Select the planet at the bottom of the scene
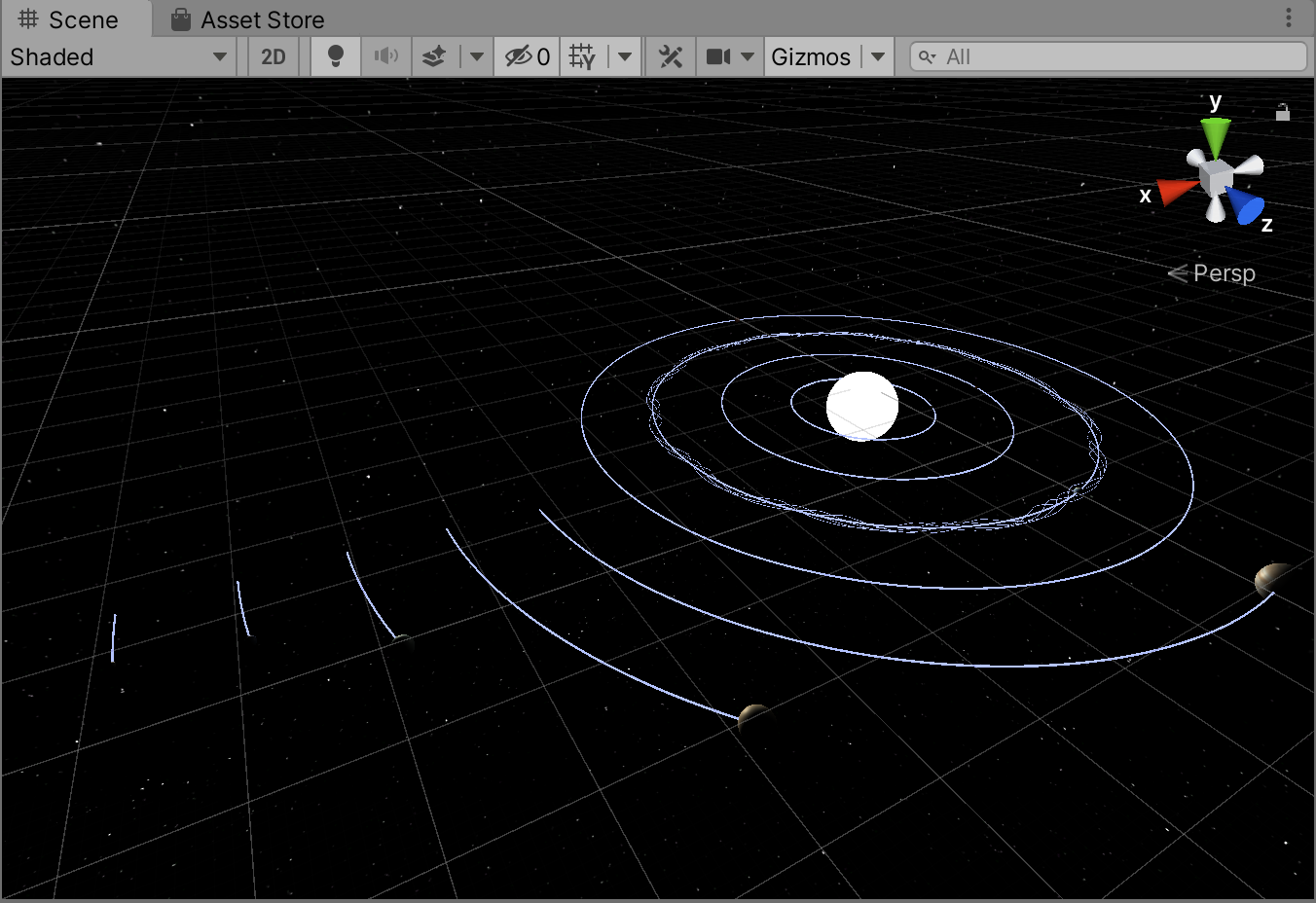 752,718
